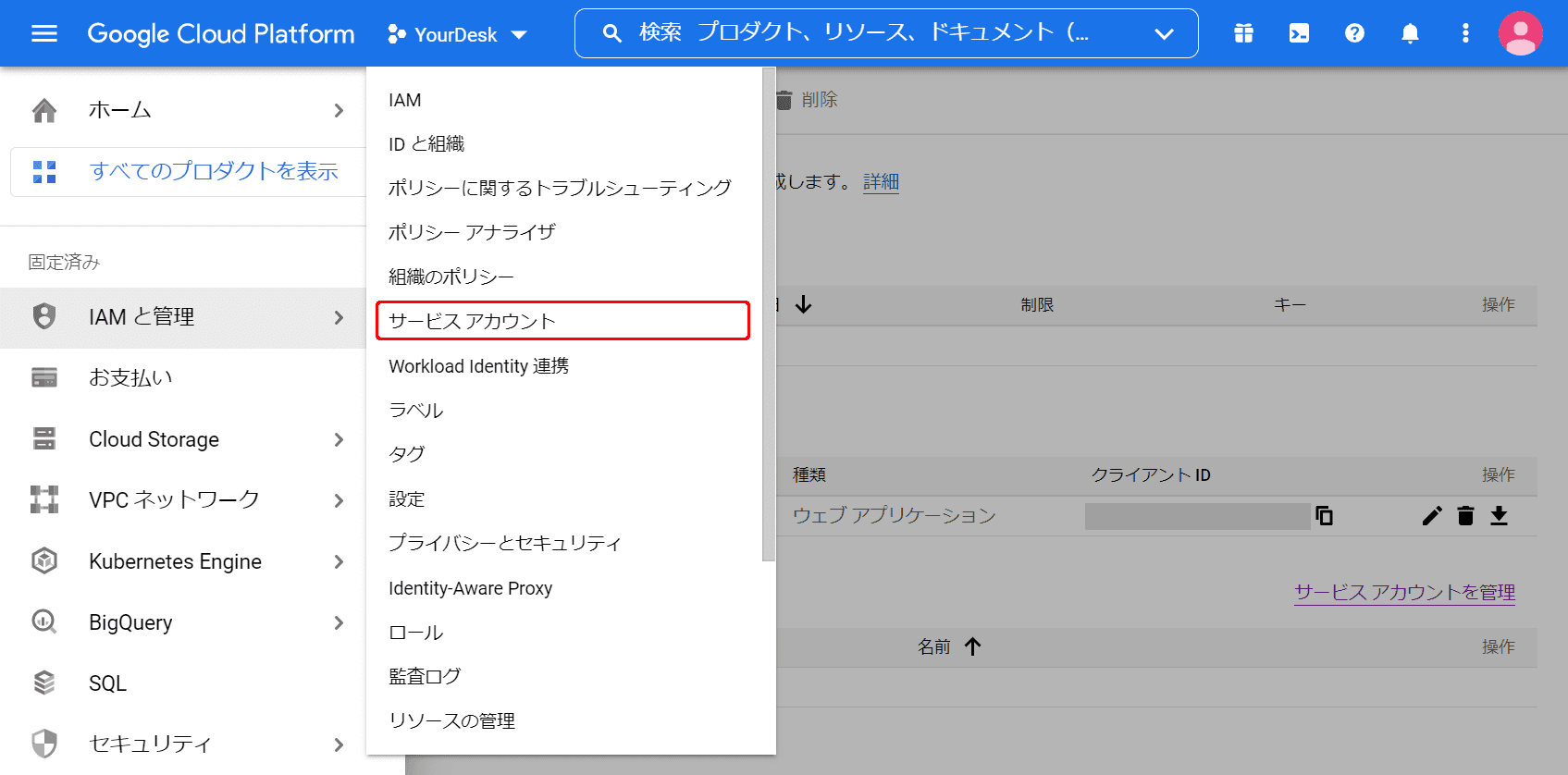This screenshot has width=1568, height=775.
Task: Expand セキュリティ submenu chevron
Action: point(339,744)
